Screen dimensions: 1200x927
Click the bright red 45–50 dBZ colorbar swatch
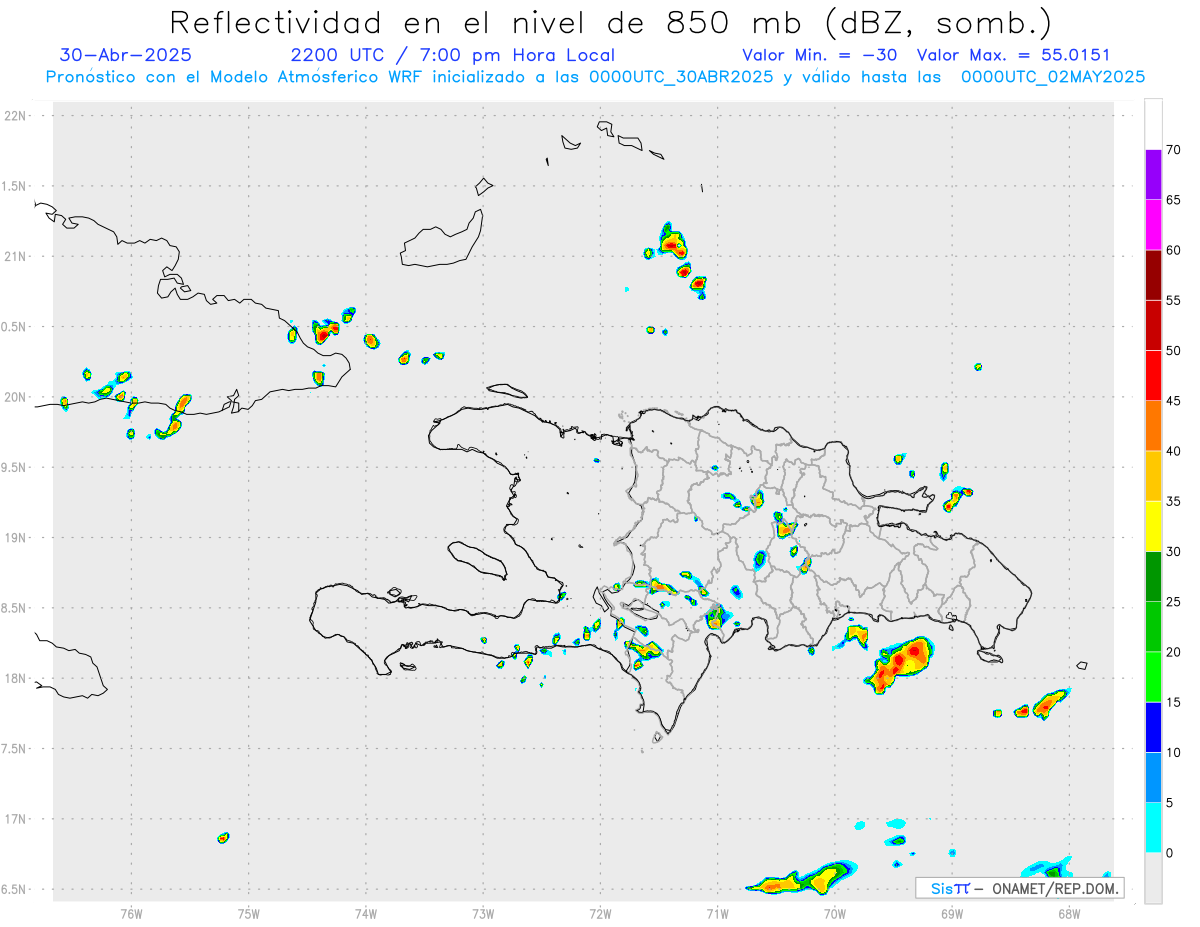click(x=1153, y=376)
